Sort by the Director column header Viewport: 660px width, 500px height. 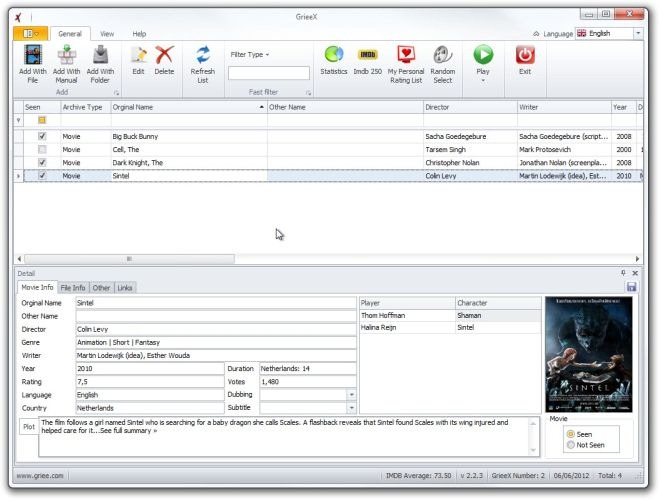[470, 107]
